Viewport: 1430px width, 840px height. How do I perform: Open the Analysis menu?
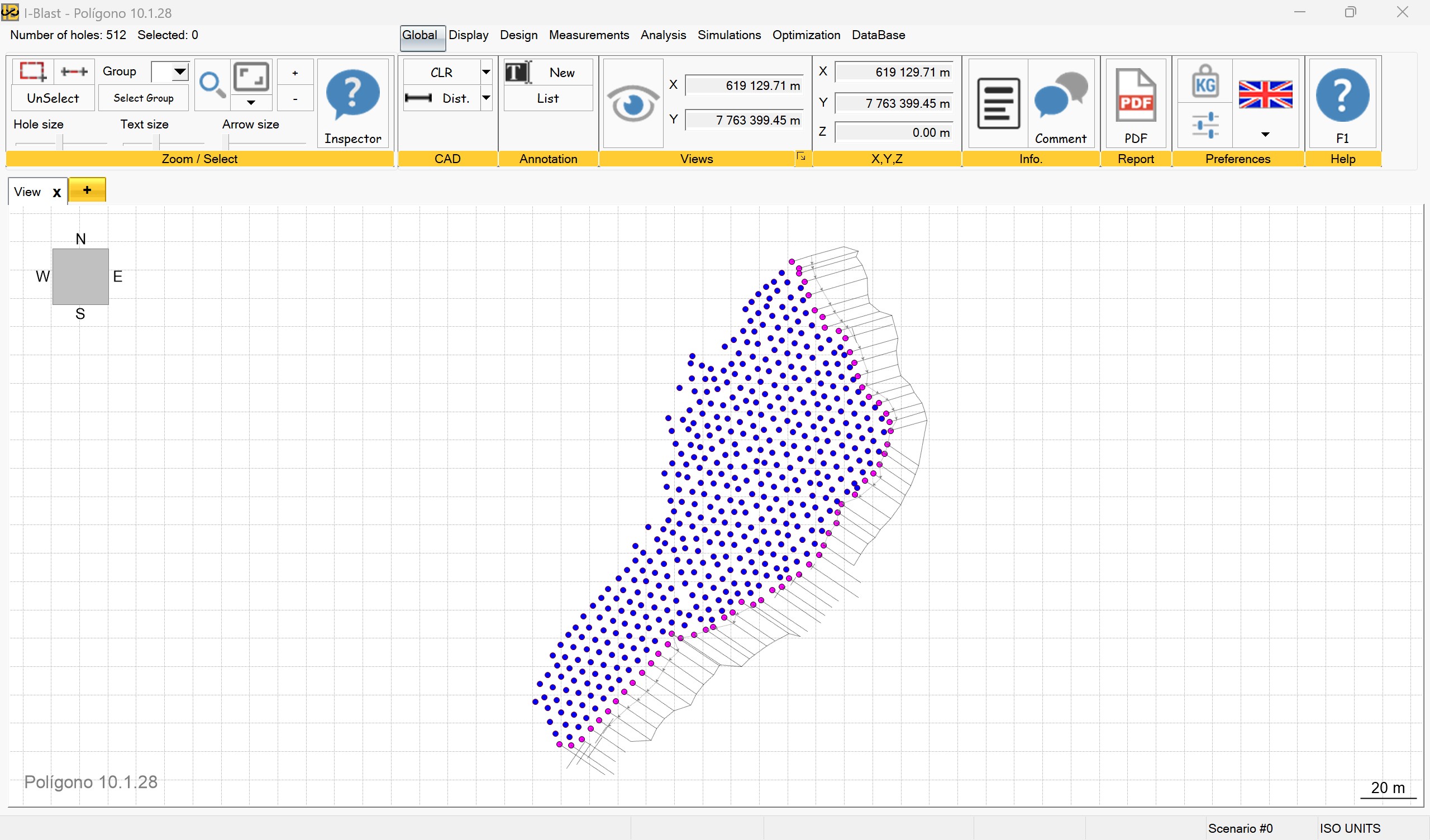pos(664,35)
